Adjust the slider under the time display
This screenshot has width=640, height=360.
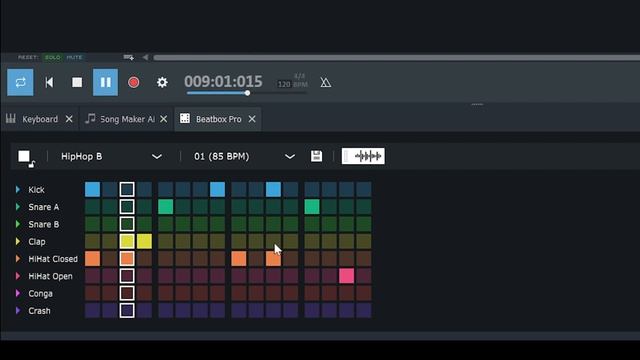[247, 93]
